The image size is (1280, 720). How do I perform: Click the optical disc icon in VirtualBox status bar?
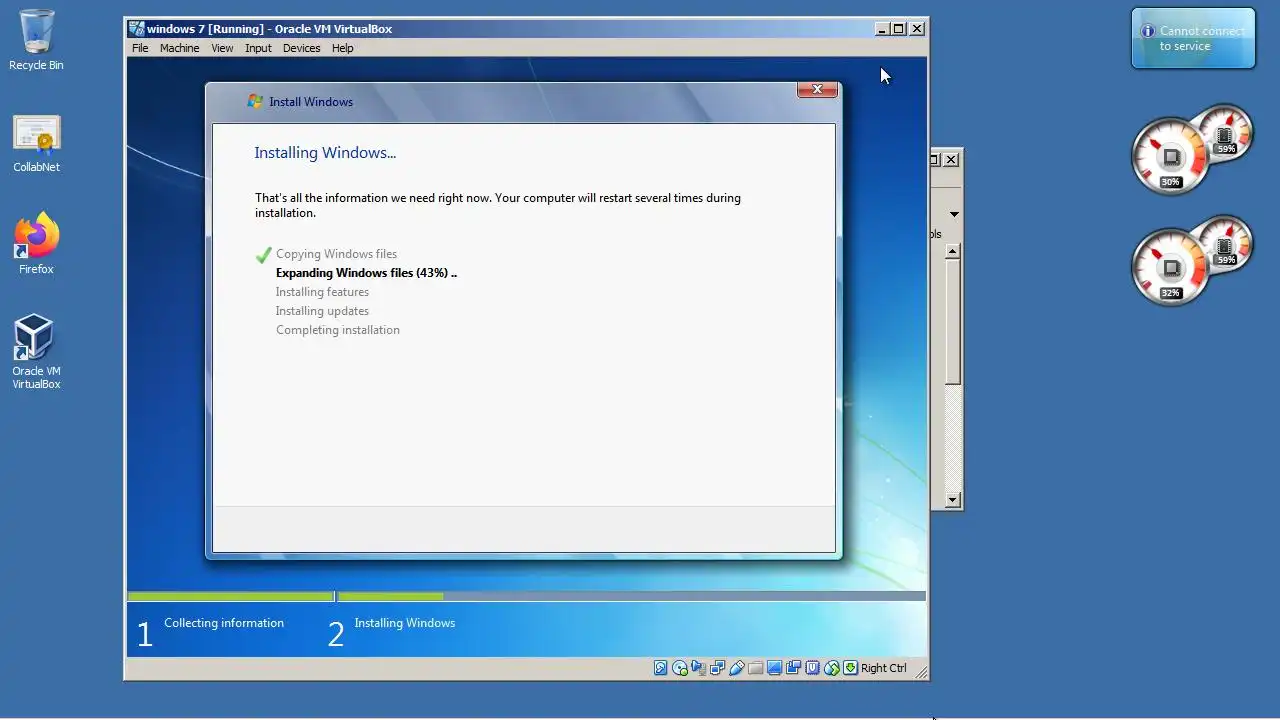tap(680, 668)
